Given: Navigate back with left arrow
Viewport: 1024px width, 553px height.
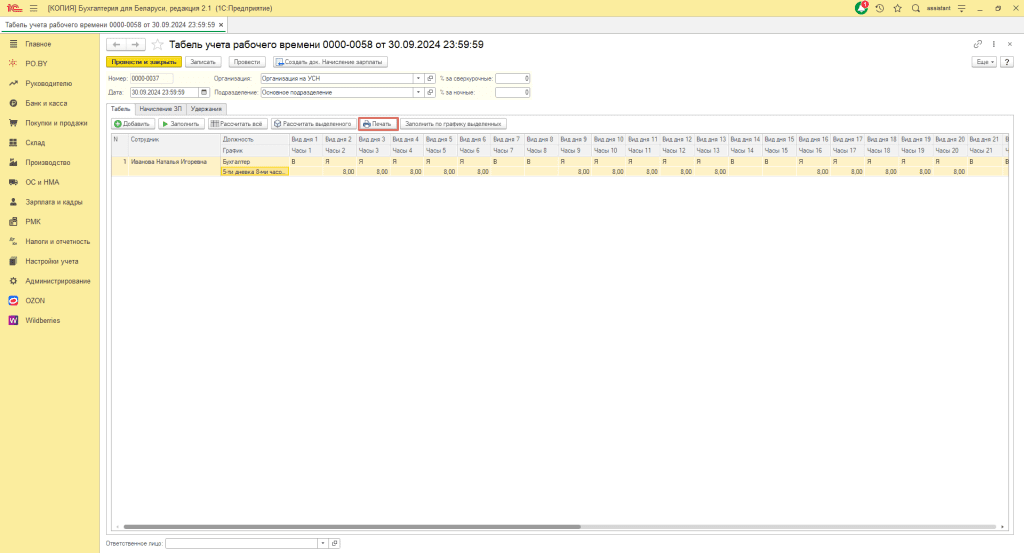Looking at the screenshot, I should tap(116, 44).
